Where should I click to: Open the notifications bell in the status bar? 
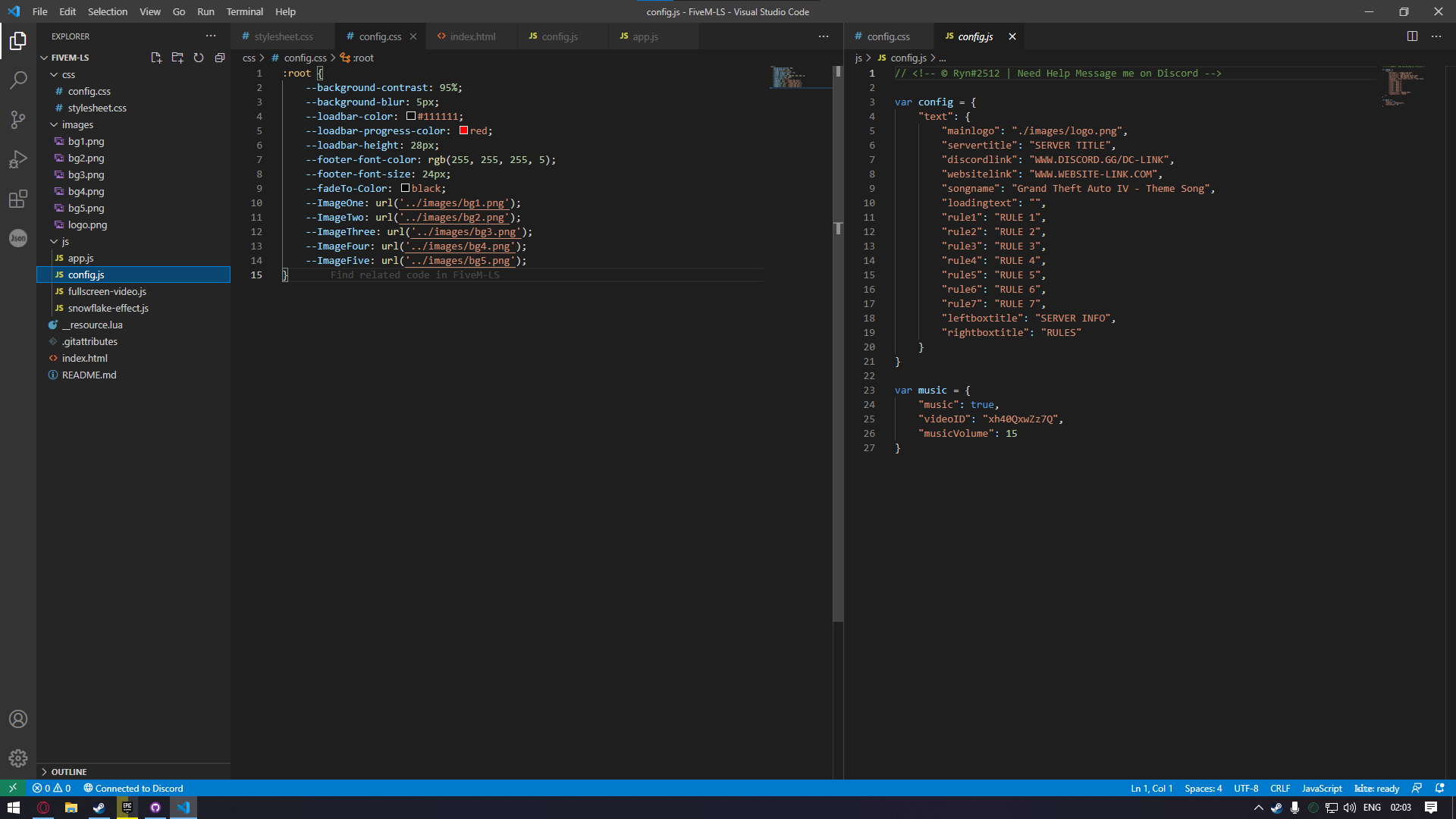click(1439, 788)
